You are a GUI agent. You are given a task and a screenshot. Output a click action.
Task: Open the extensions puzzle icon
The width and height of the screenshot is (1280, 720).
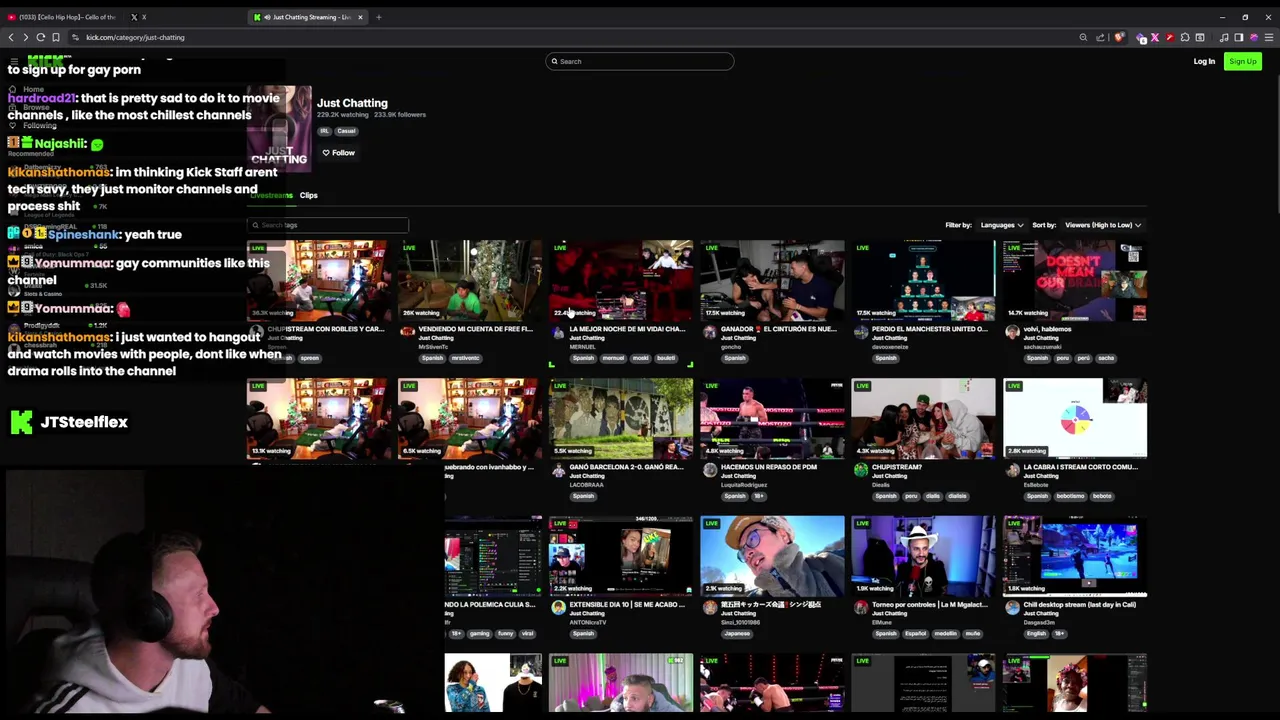[x=1185, y=37]
